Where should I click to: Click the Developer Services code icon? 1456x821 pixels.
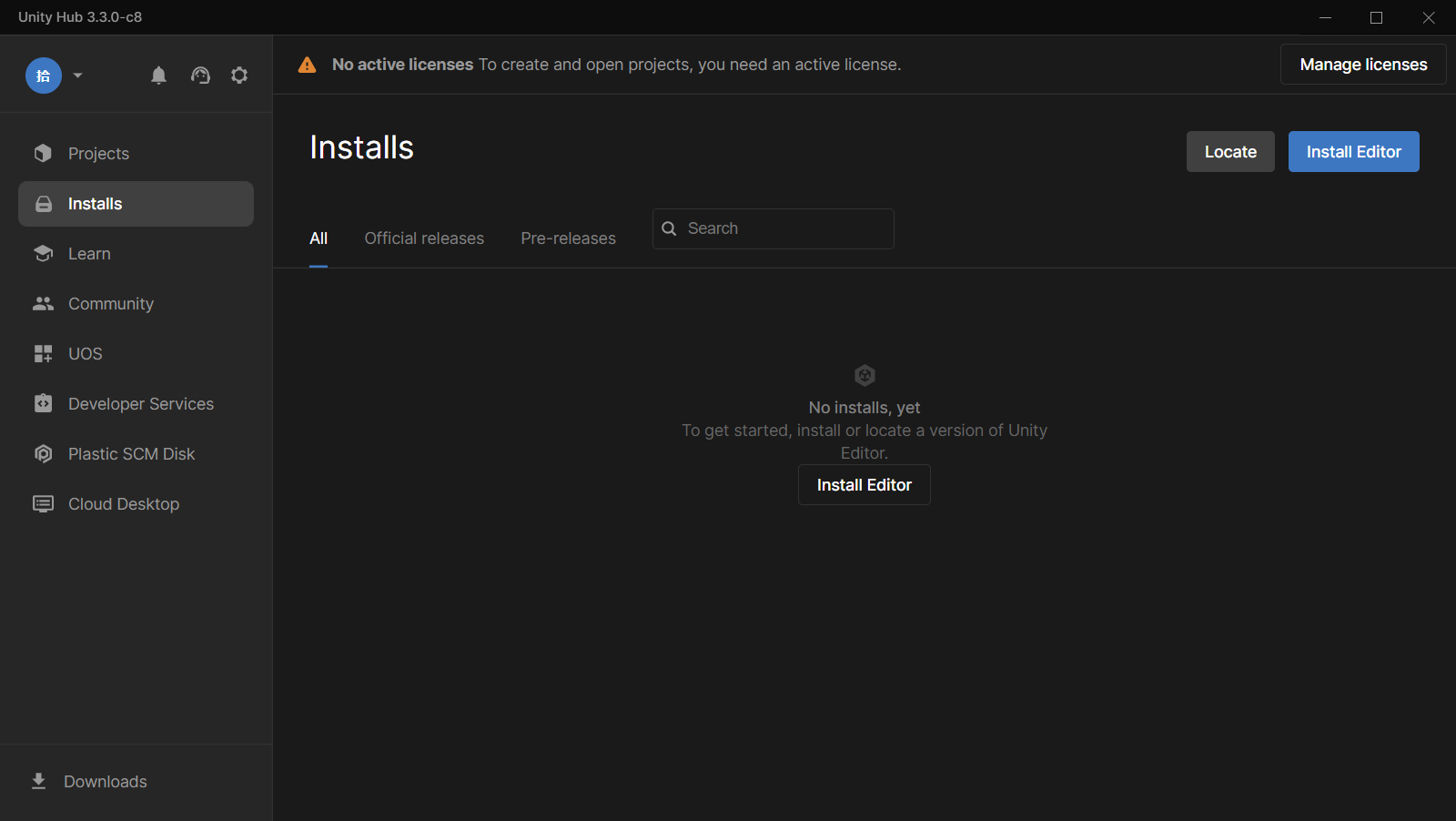(43, 403)
